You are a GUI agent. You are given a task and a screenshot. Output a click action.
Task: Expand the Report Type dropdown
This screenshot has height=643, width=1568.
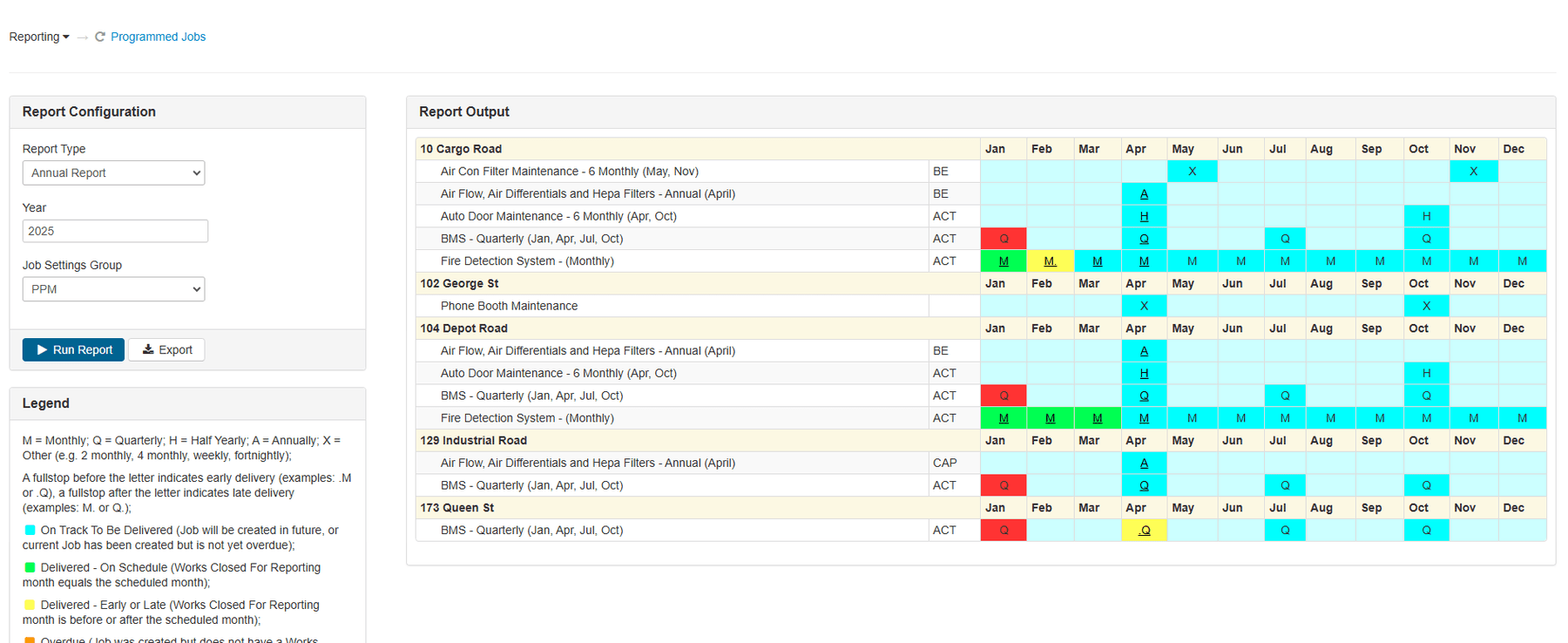click(113, 173)
